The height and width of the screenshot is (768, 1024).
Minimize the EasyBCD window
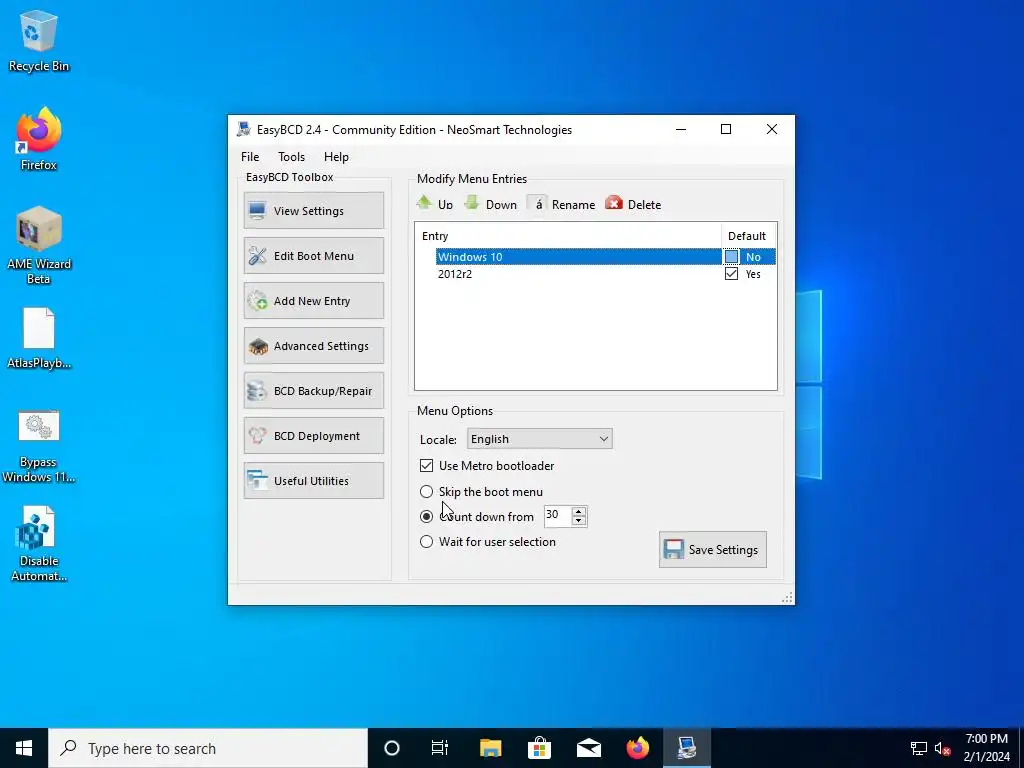click(681, 129)
